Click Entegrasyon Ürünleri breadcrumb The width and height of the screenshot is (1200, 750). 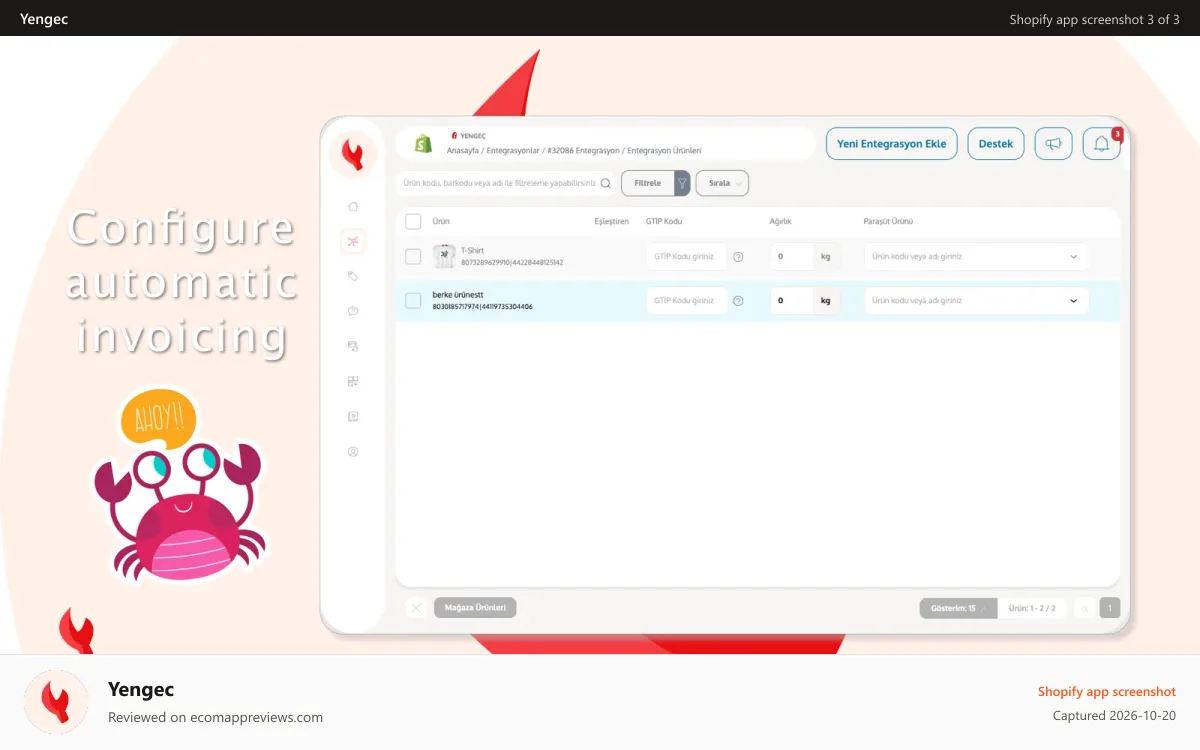(x=664, y=150)
